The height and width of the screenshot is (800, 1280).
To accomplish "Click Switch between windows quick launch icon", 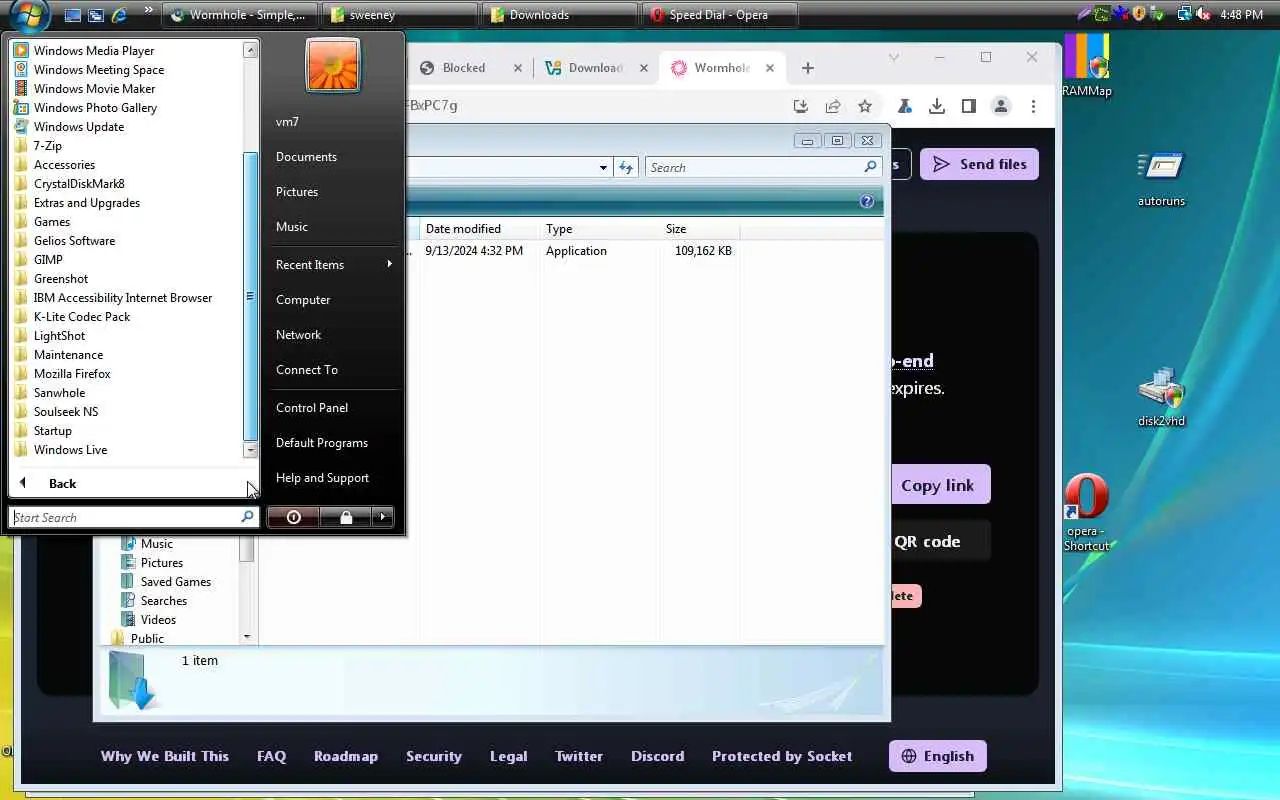I will [x=96, y=15].
